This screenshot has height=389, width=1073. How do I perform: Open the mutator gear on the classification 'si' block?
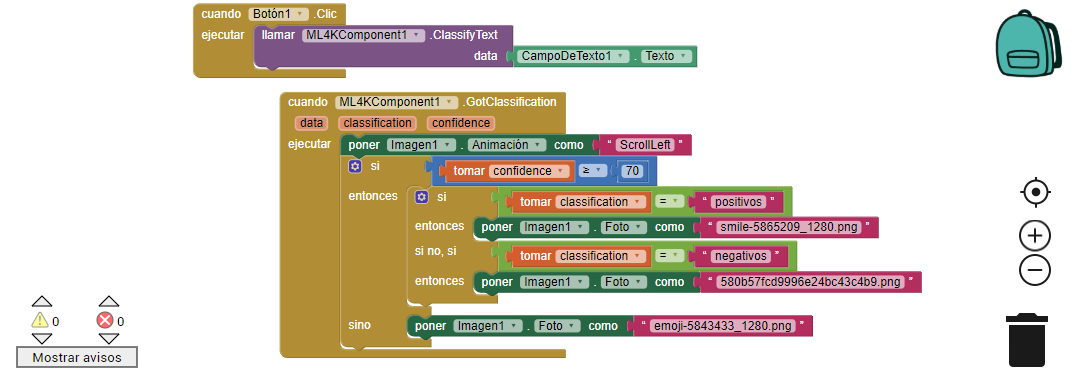tap(422, 197)
